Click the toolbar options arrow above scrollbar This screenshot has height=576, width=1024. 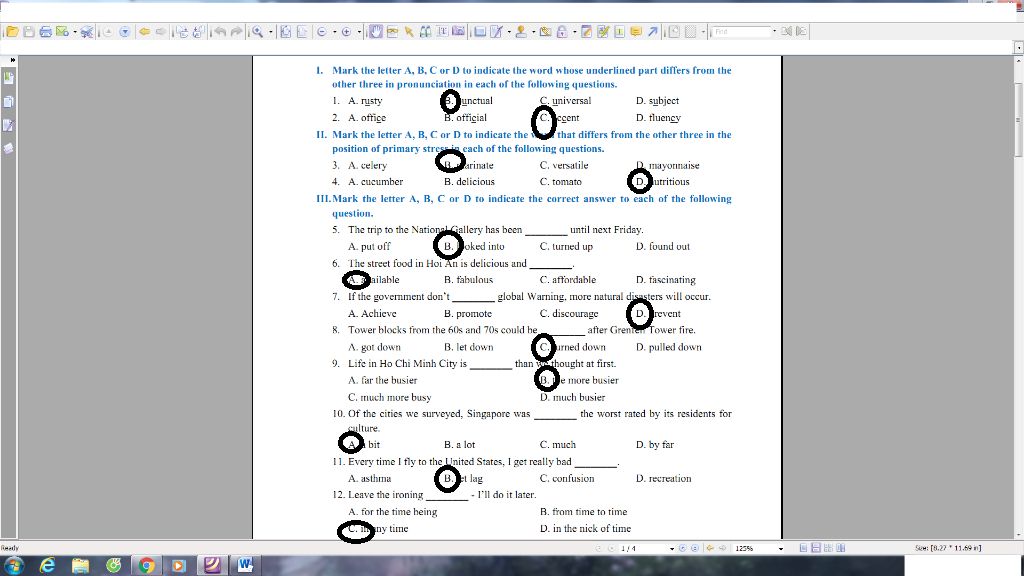[1018, 47]
